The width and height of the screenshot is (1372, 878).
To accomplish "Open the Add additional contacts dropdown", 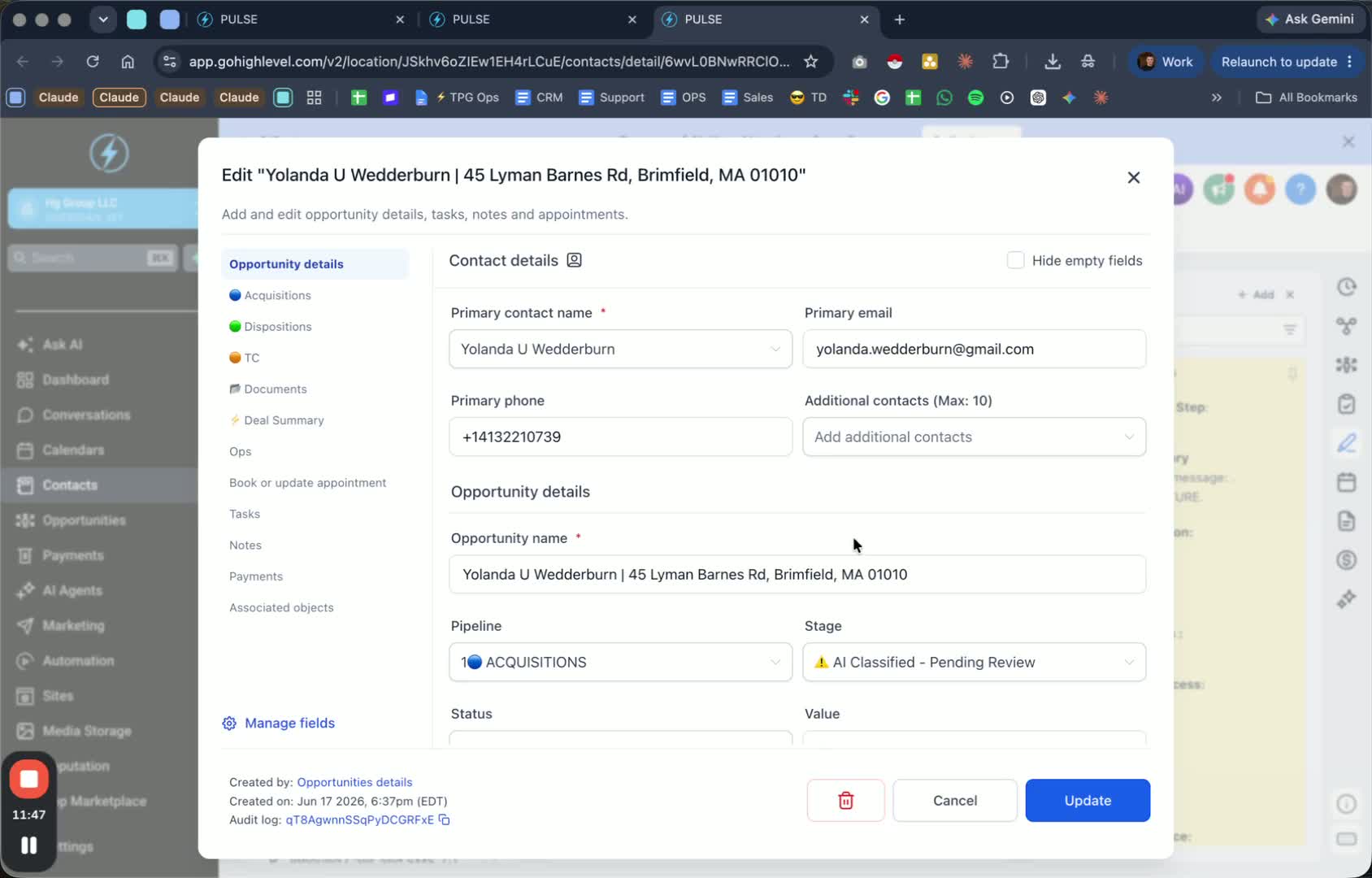I will click(974, 437).
